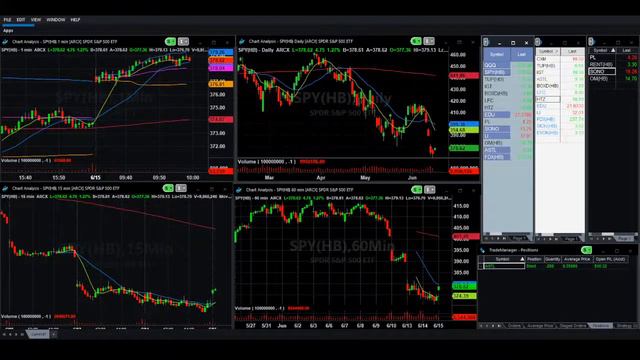Open the WINDOW menu
Screen dimensions: 640x360
[x=56, y=20]
